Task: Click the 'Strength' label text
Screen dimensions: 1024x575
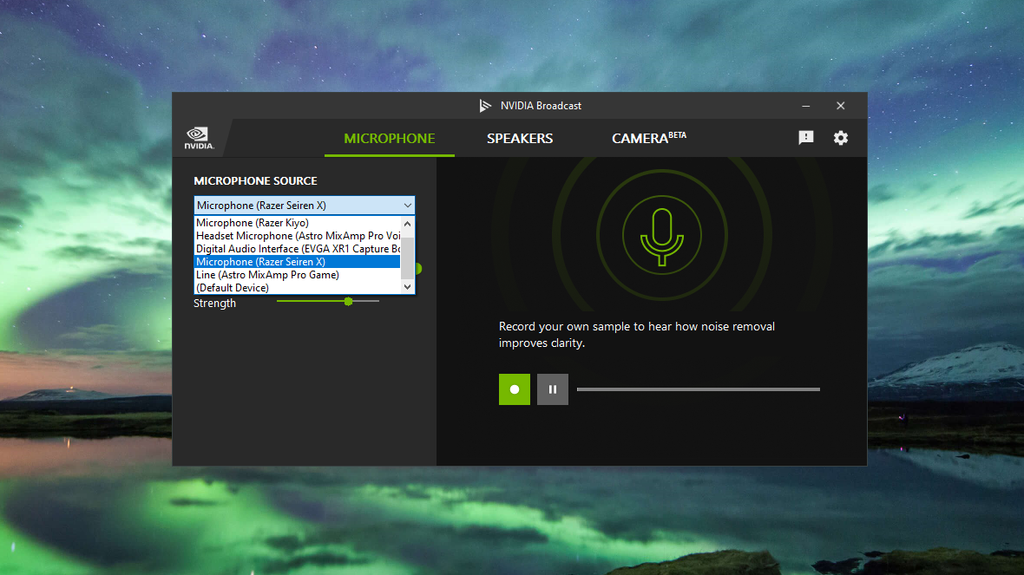Action: [214, 303]
